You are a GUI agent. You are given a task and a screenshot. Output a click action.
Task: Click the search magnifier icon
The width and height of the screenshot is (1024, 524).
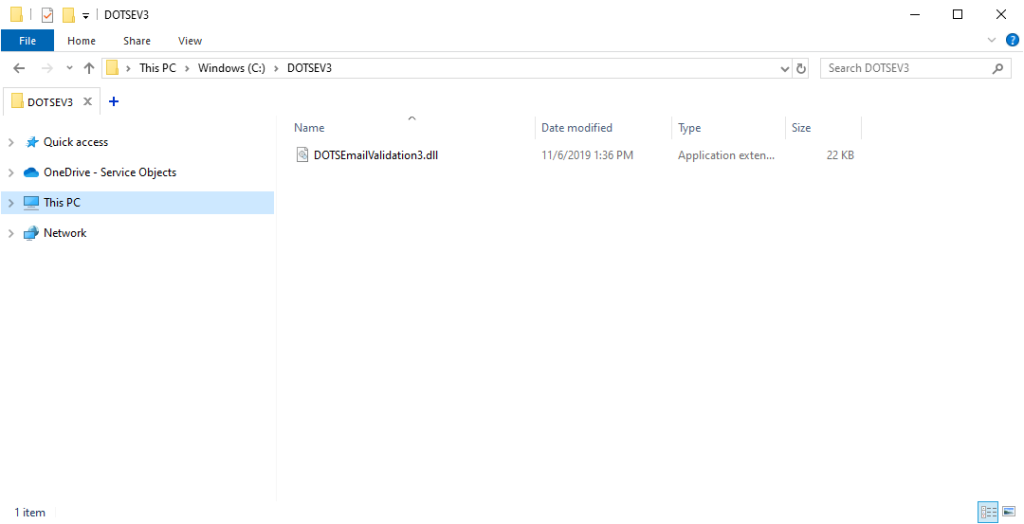pos(998,68)
